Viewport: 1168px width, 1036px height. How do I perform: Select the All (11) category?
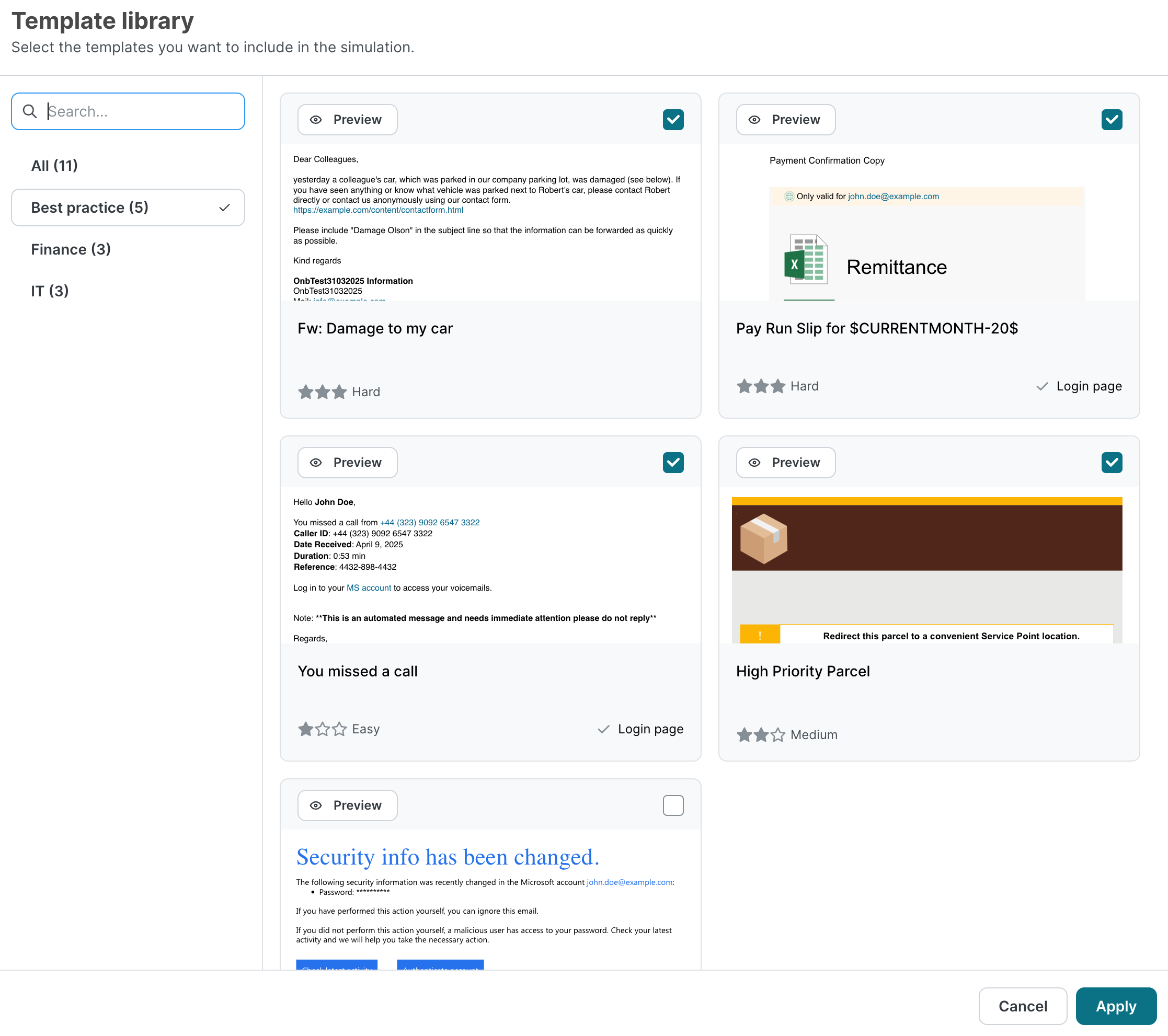(54, 166)
